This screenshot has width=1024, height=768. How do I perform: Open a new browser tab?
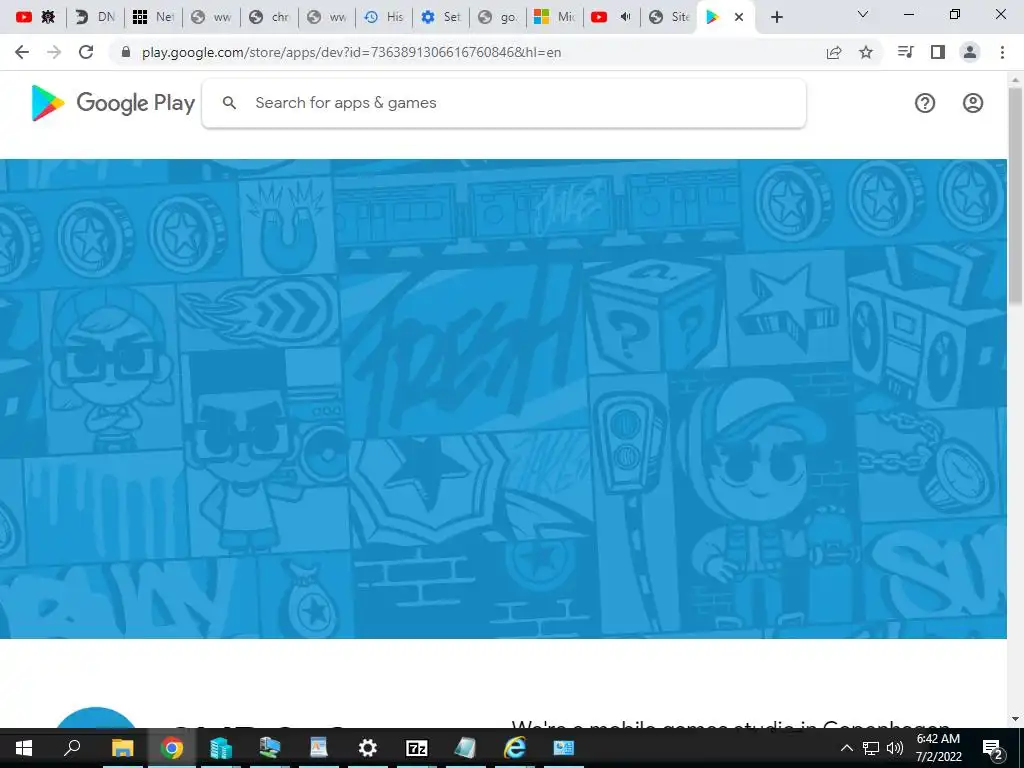pyautogui.click(x=776, y=17)
